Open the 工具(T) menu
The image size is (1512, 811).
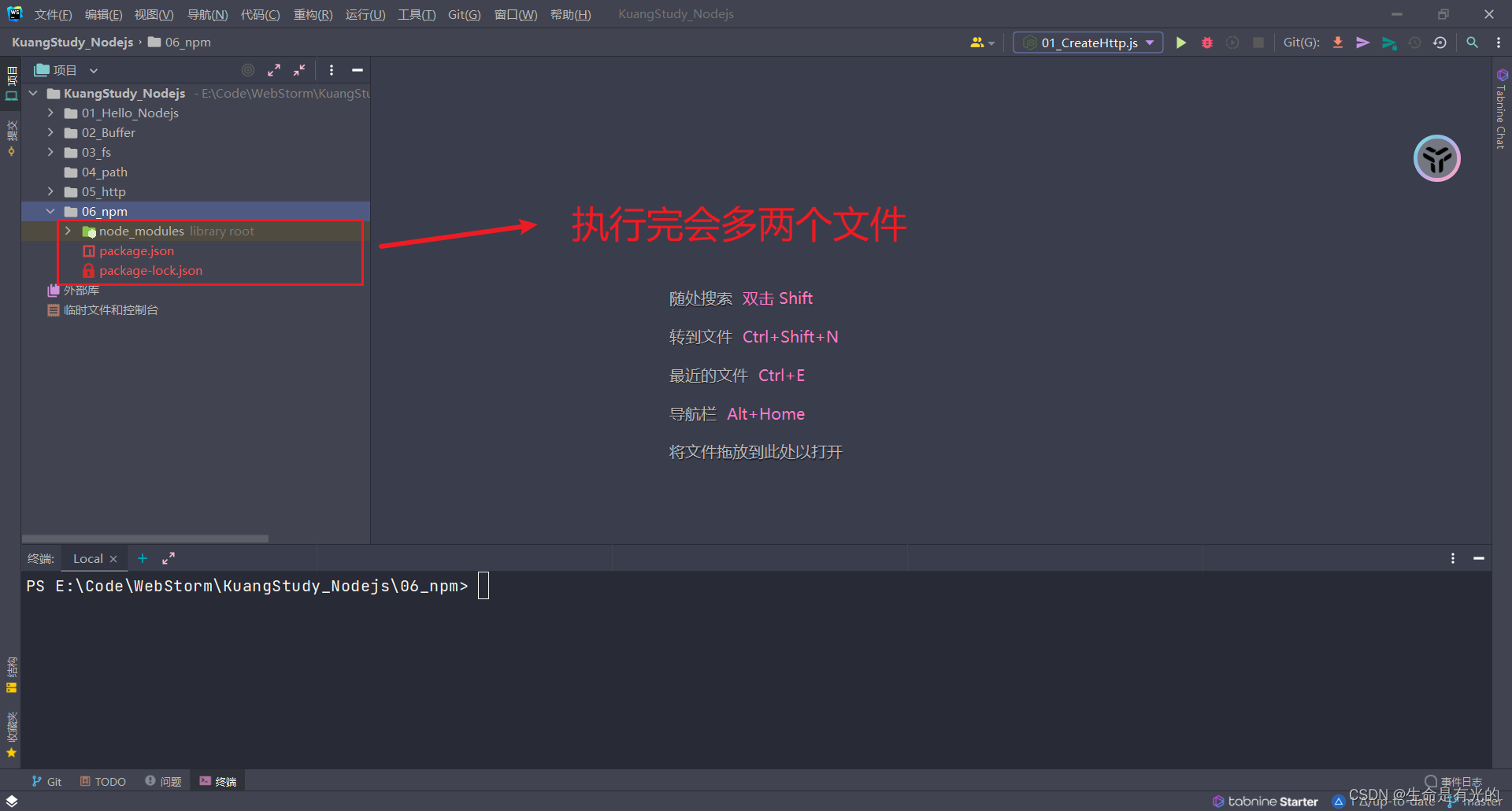pyautogui.click(x=417, y=14)
